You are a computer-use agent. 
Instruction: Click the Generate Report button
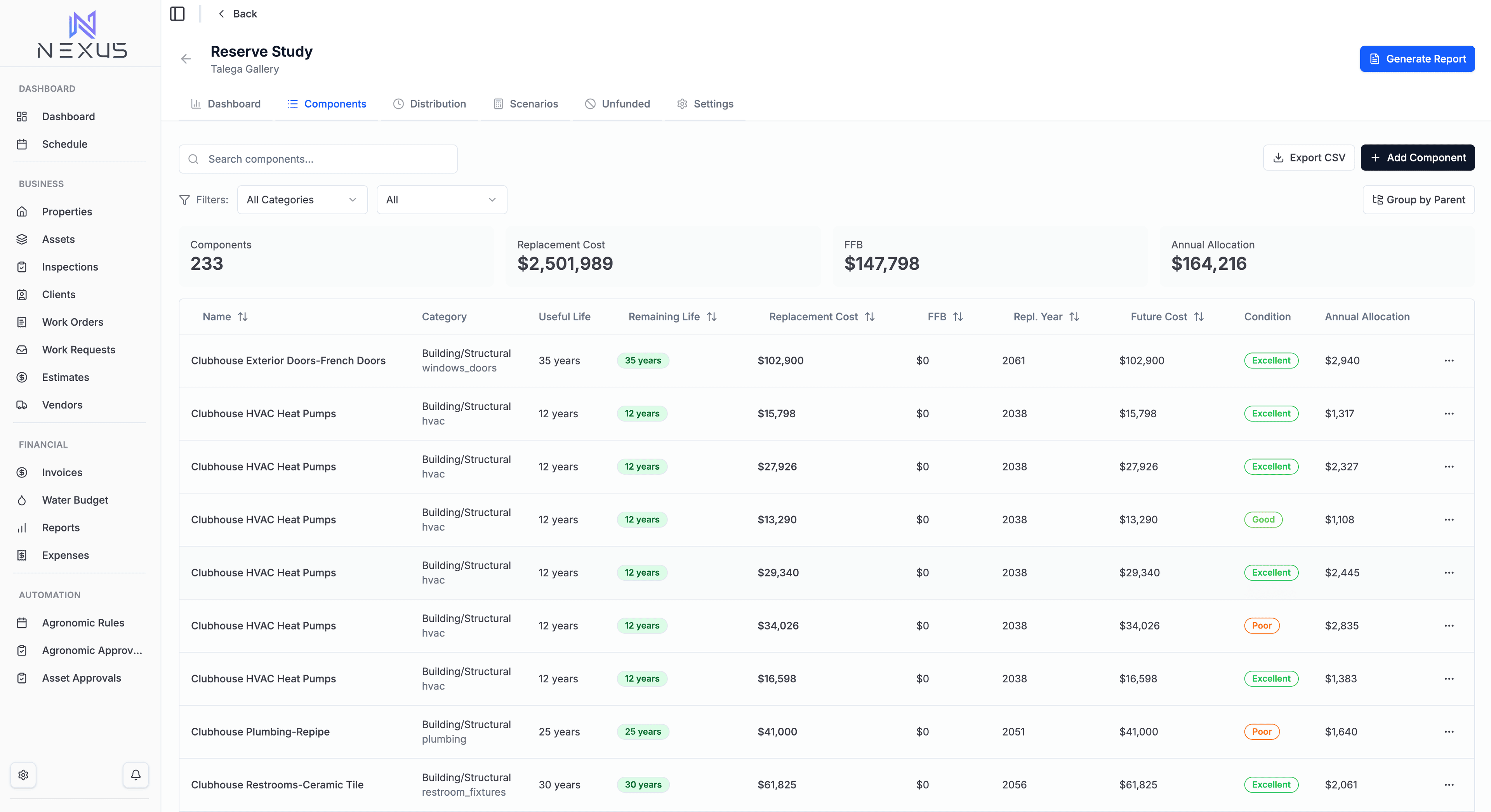tap(1417, 59)
